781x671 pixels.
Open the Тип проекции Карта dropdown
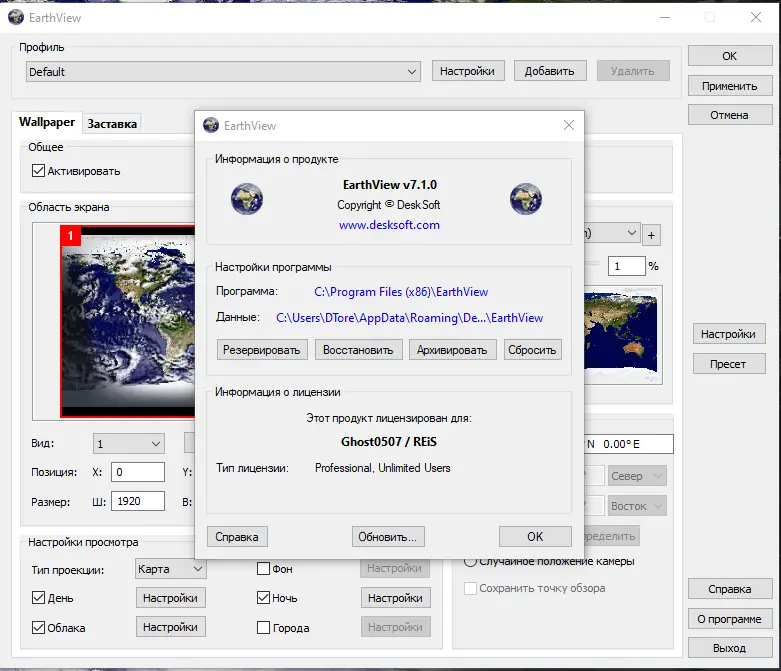pos(170,569)
